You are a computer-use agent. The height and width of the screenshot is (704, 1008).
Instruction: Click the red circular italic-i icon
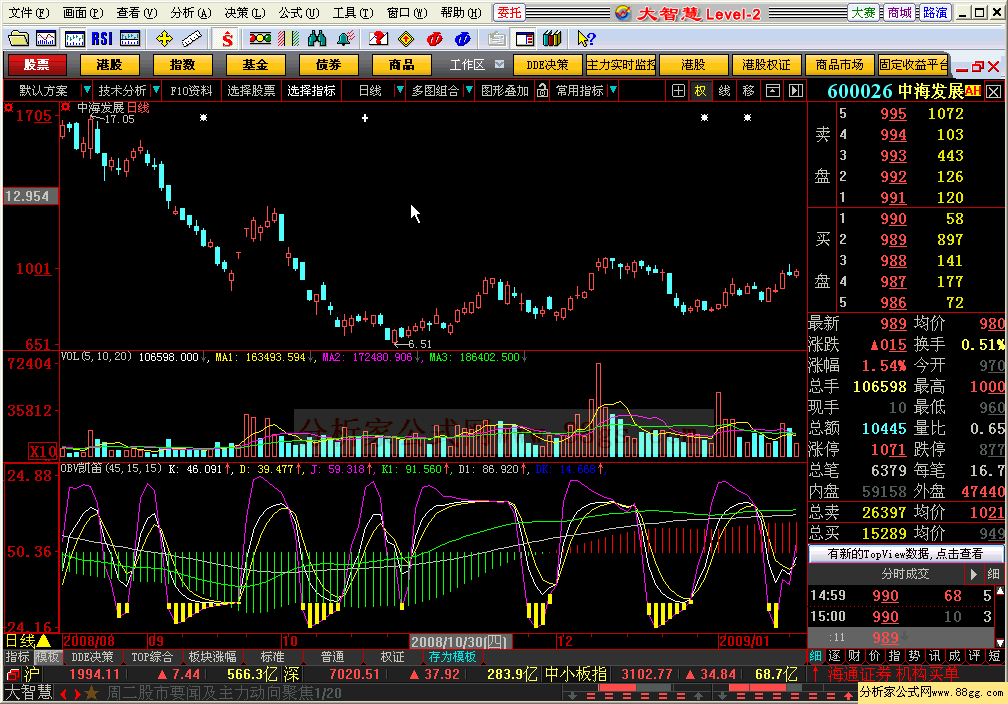coord(435,39)
